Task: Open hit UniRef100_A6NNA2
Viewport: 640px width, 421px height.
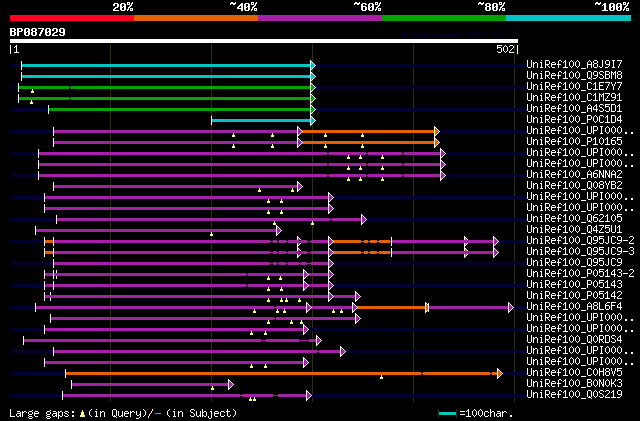Action: [x=574, y=174]
